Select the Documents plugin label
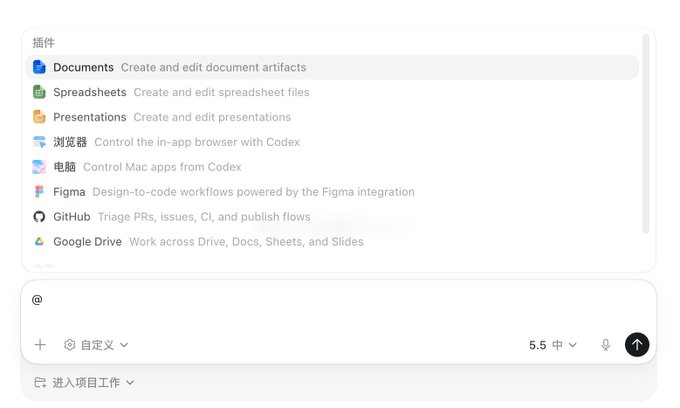The width and height of the screenshot is (680, 408). click(x=83, y=67)
